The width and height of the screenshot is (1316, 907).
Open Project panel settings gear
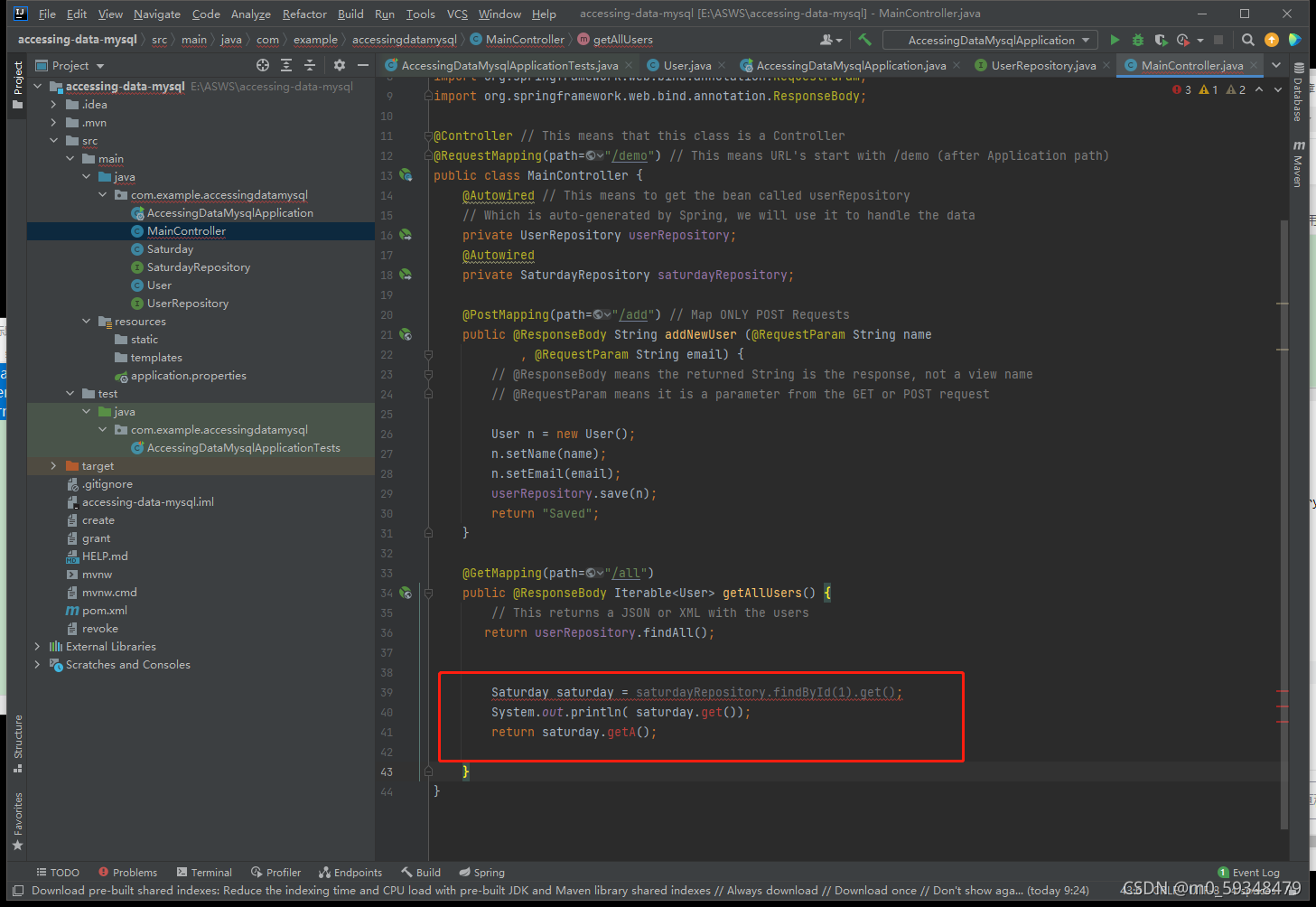(338, 65)
